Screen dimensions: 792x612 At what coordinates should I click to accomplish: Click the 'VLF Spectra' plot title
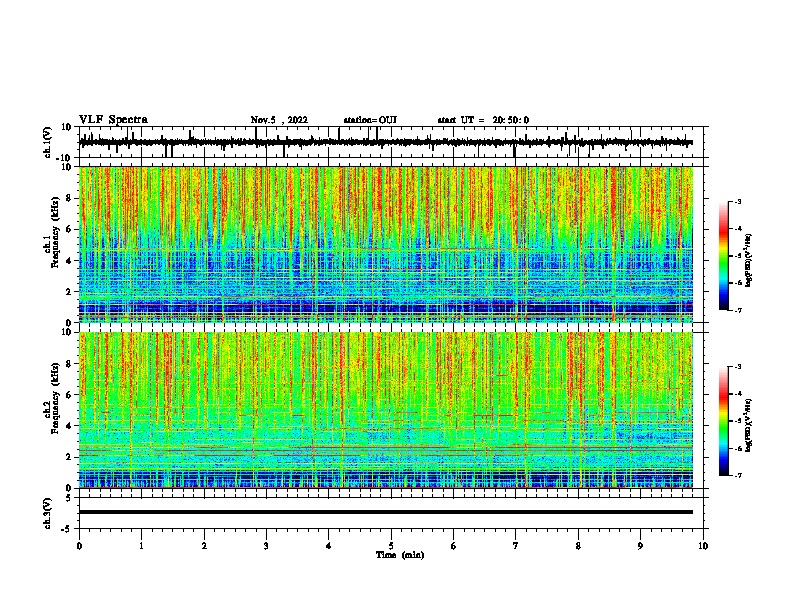pos(113,120)
